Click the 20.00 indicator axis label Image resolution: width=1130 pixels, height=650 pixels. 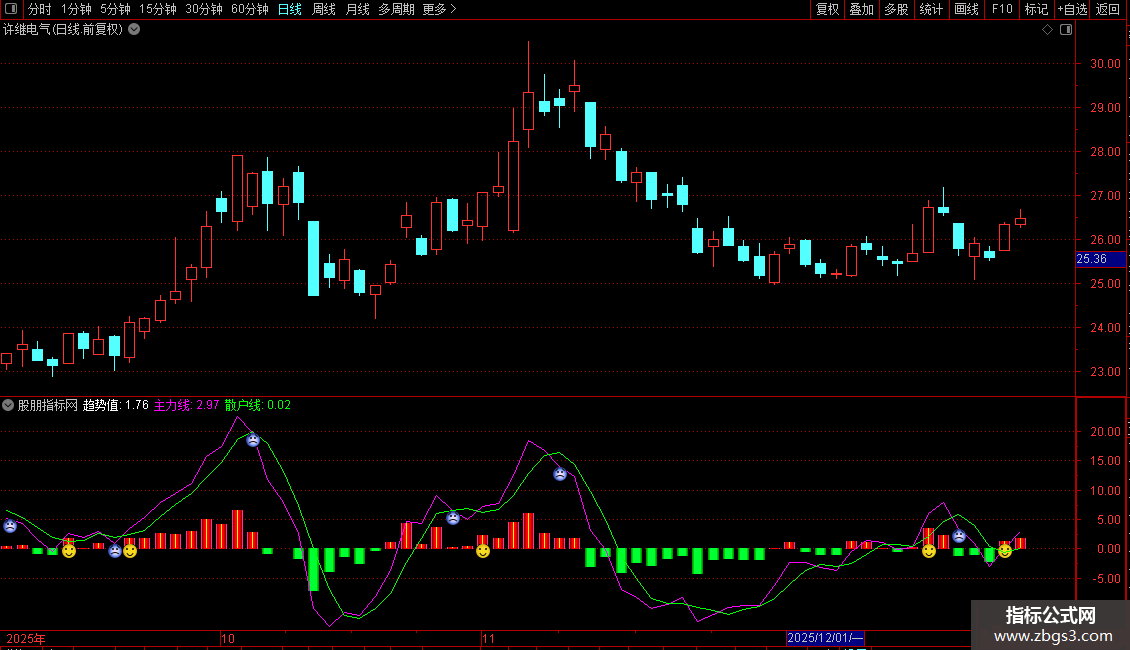tap(1105, 432)
